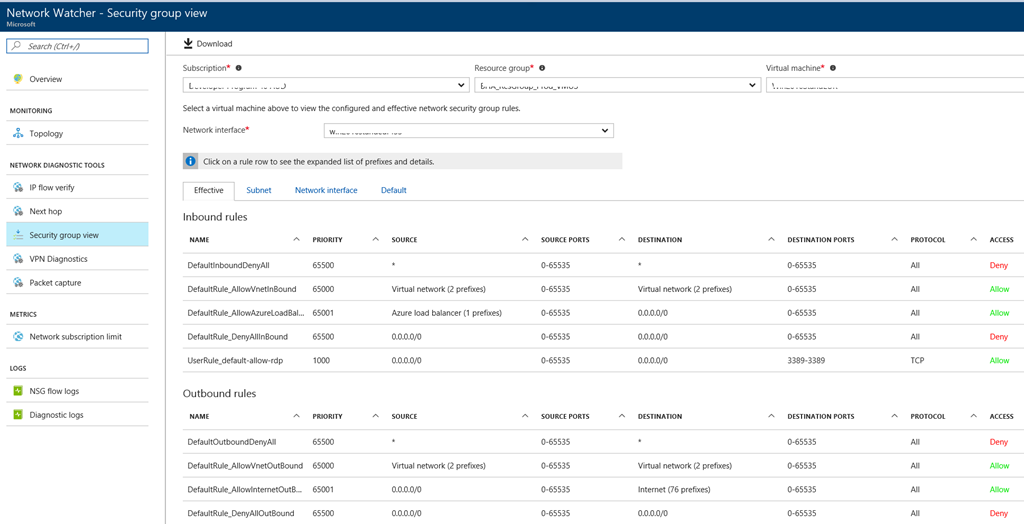Open Topology via its sidebar icon
Viewport: 1024px width, 524px height.
[x=18, y=133]
